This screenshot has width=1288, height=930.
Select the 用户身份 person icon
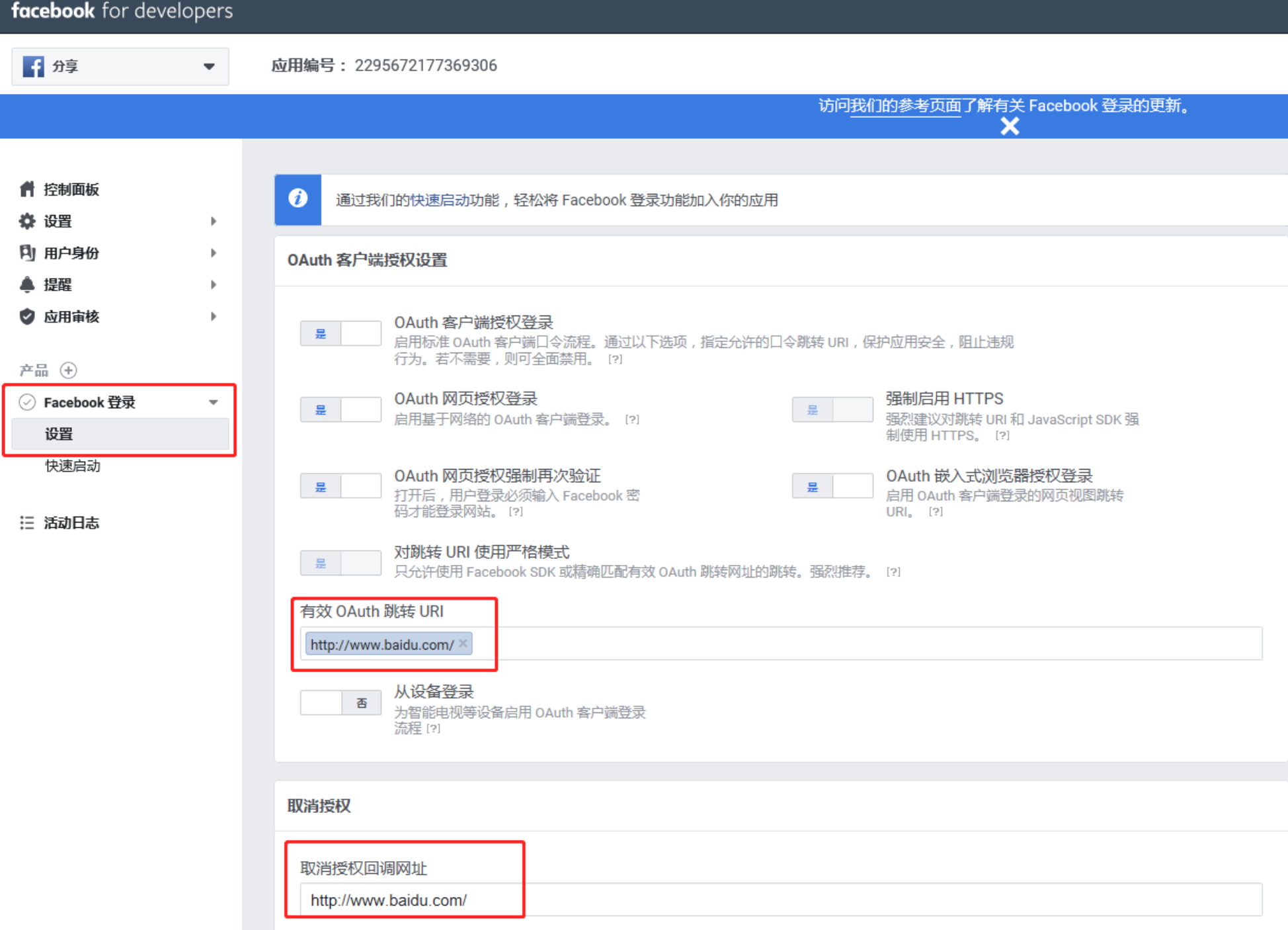click(x=27, y=253)
